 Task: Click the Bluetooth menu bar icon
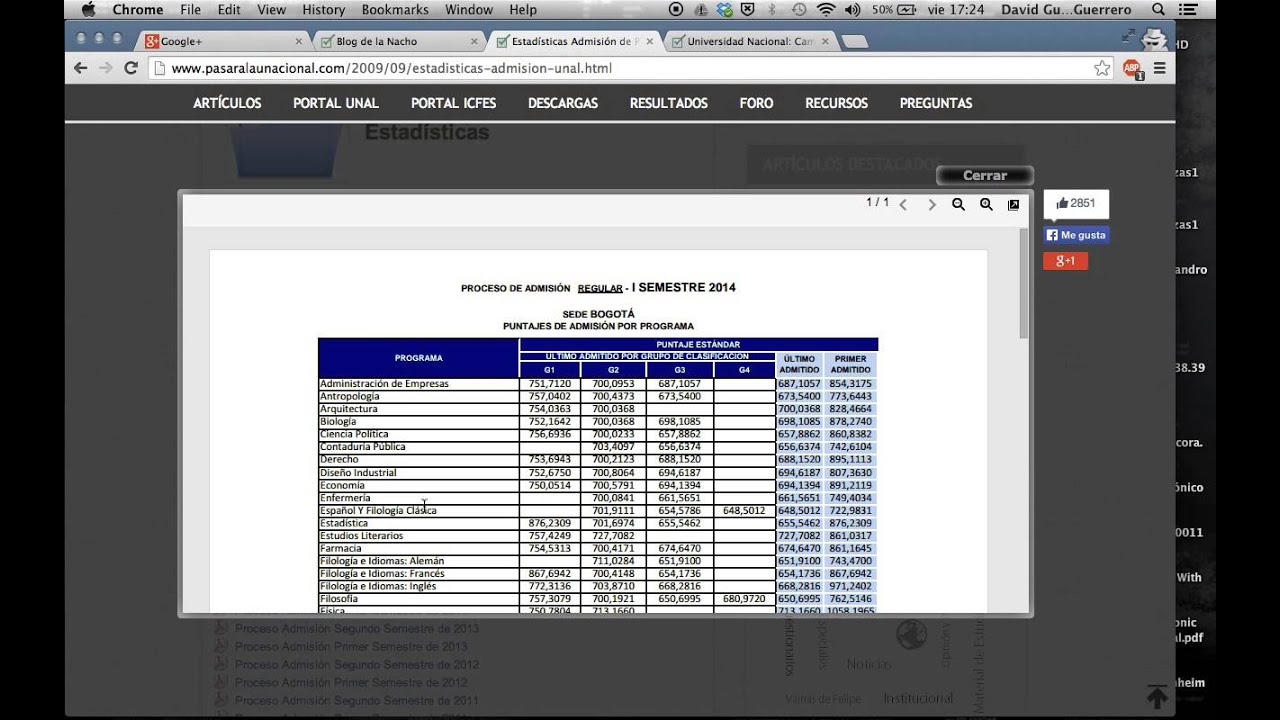[x=773, y=10]
